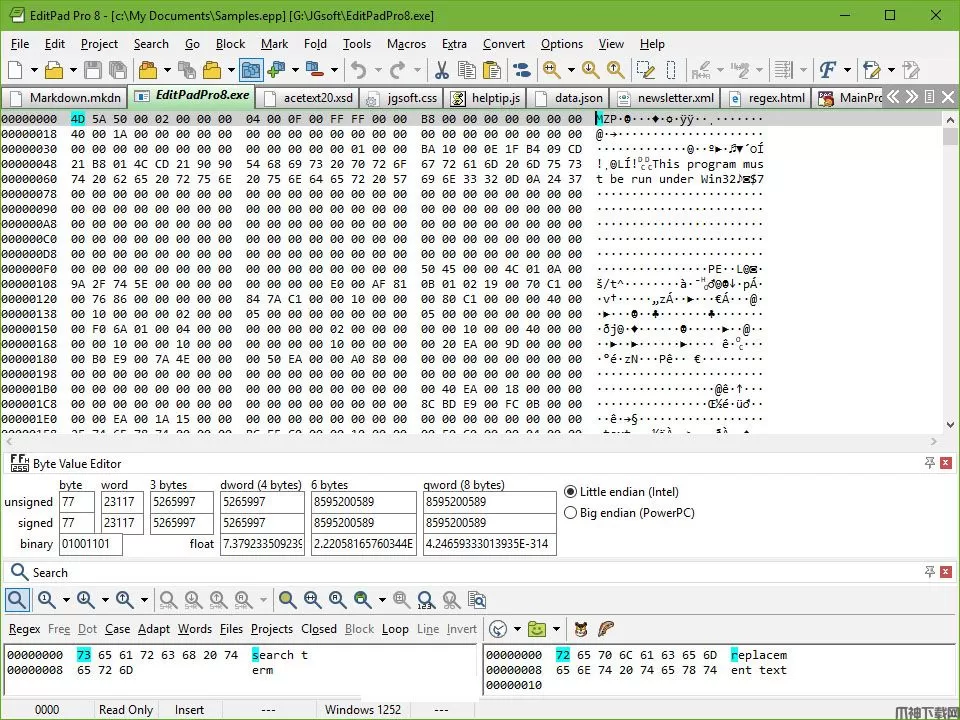960x720 pixels.
Task: Select Big endian (PowerPC) radio button
Action: (x=571, y=513)
